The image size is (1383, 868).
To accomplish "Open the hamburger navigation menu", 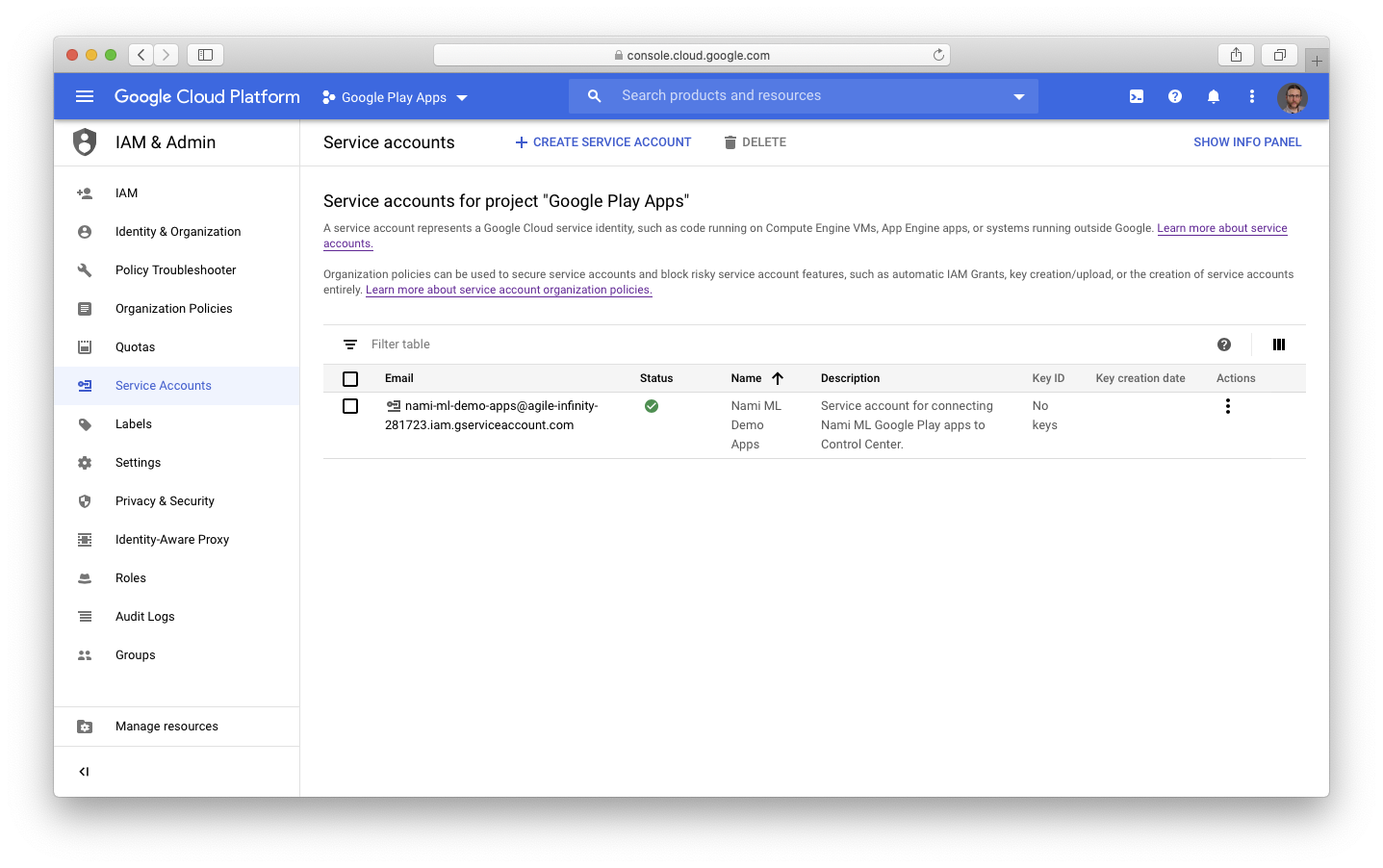I will pos(85,96).
